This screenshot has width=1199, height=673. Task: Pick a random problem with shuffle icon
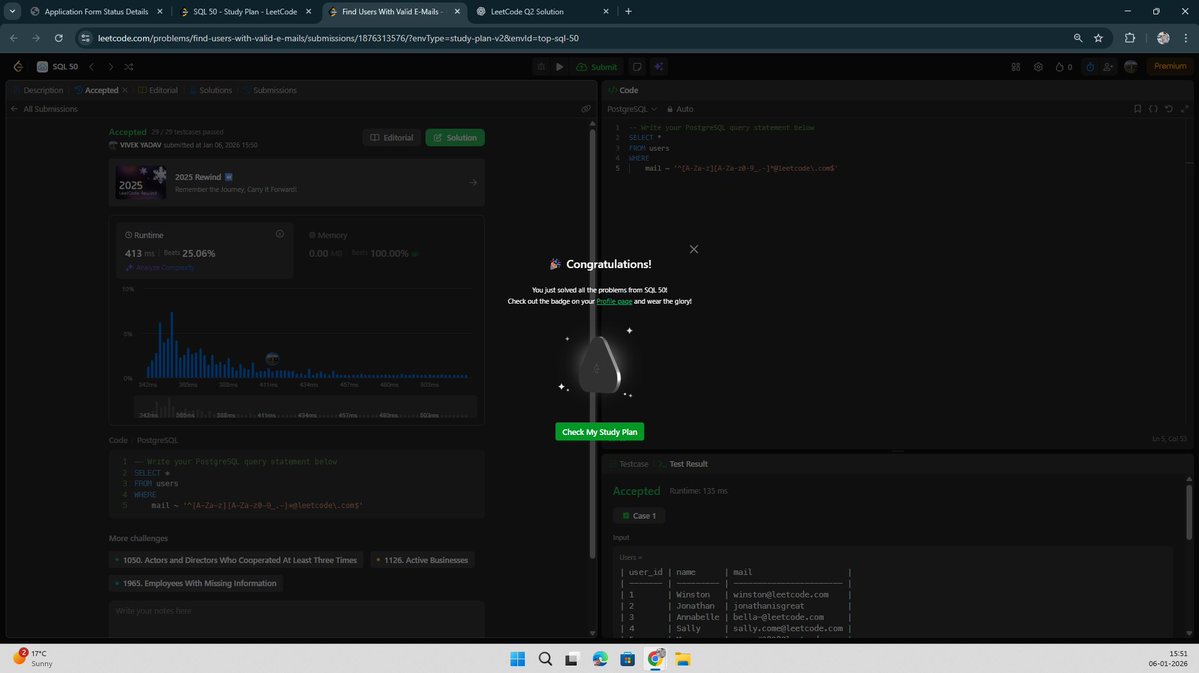point(128,67)
